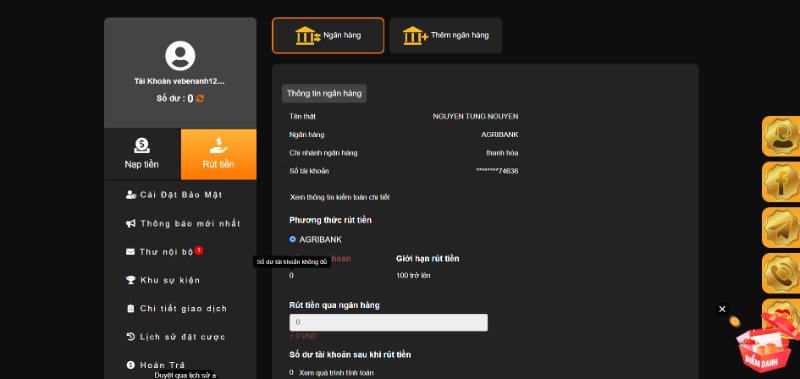Open the Telegram gold icon
The height and width of the screenshot is (379, 800).
[781, 228]
